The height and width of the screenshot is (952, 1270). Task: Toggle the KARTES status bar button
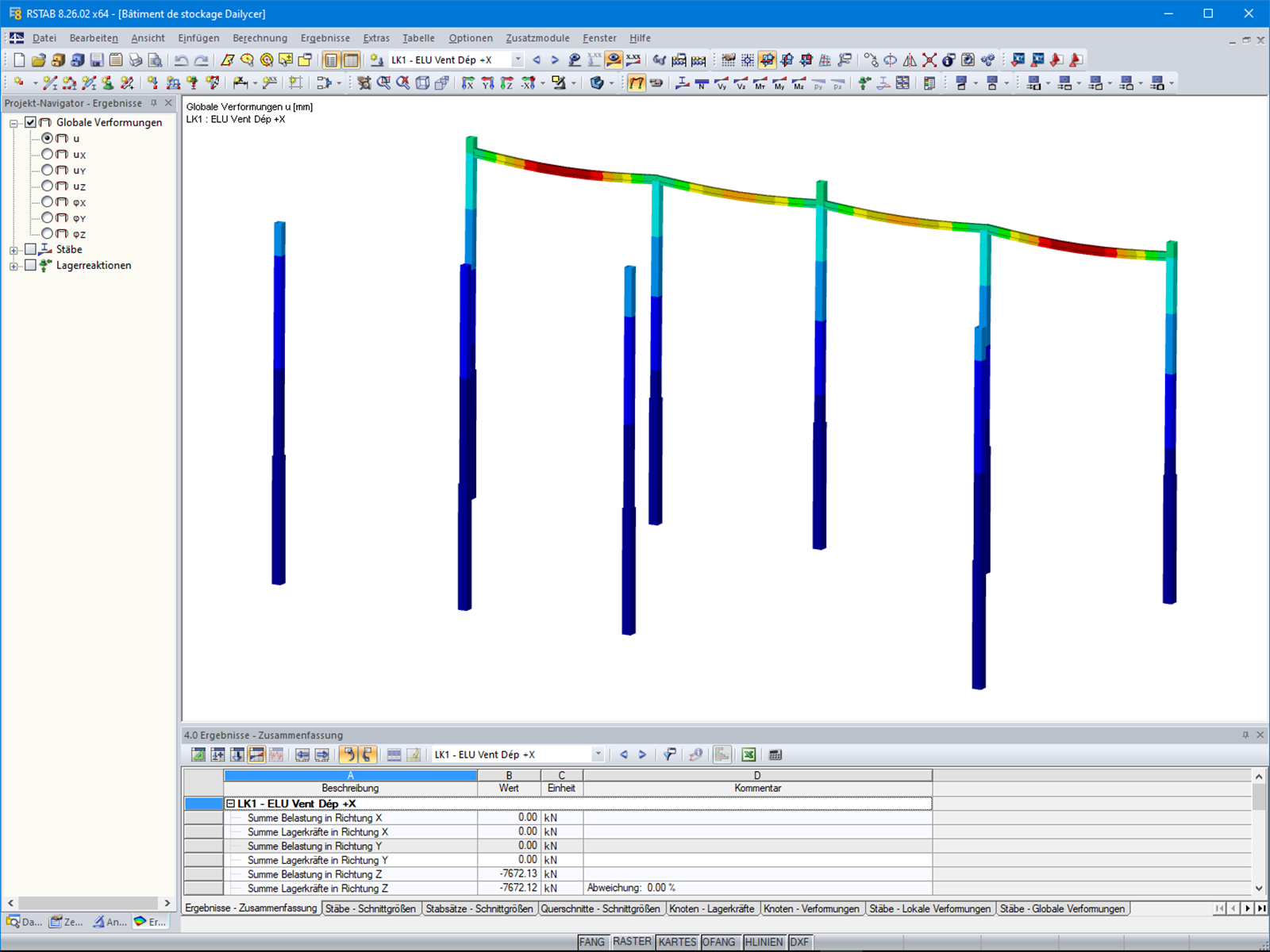pyautogui.click(x=678, y=942)
